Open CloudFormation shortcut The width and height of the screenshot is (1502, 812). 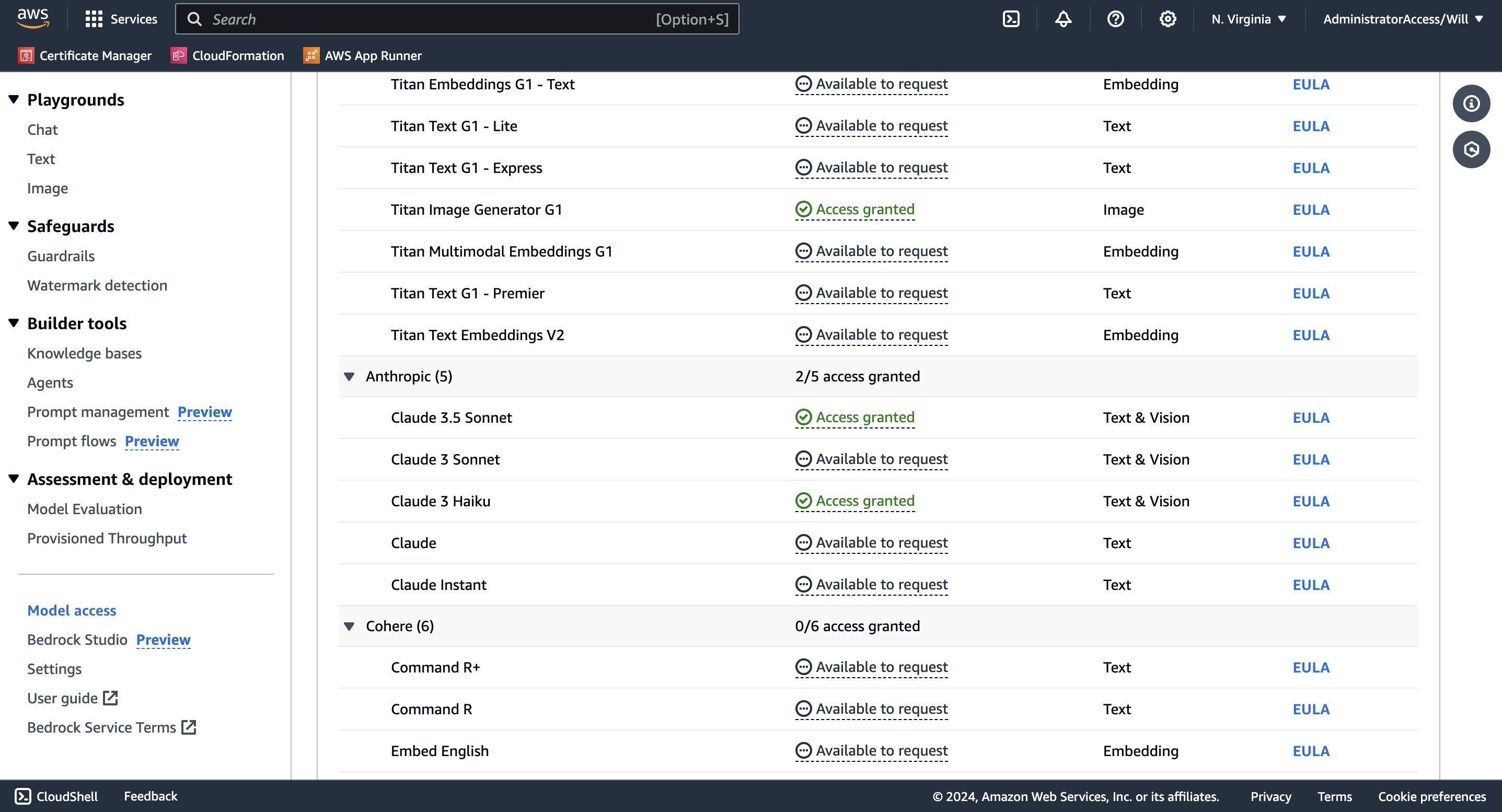[227, 55]
